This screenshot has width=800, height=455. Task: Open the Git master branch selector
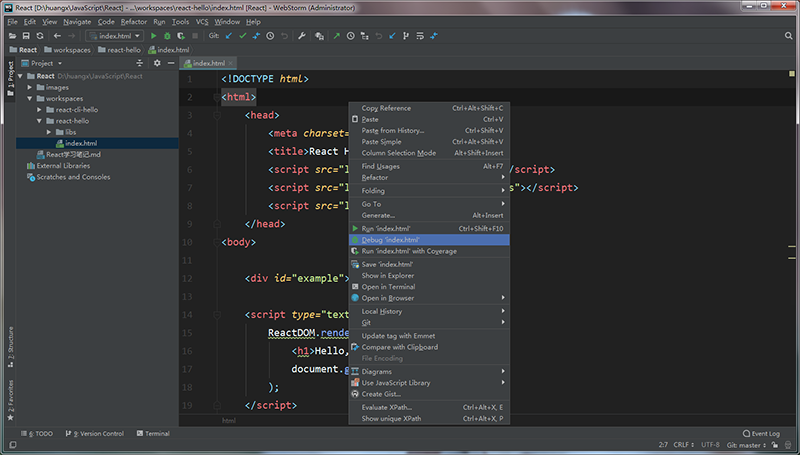click(746, 445)
